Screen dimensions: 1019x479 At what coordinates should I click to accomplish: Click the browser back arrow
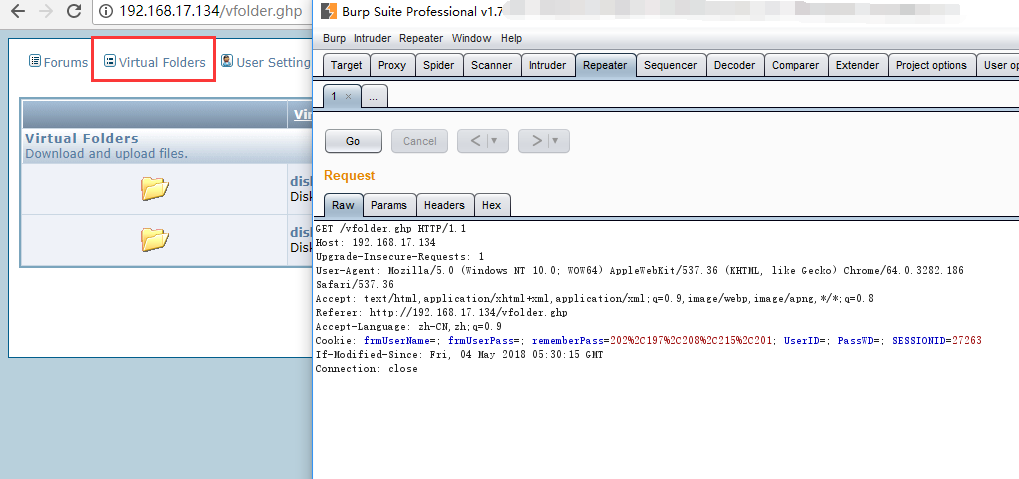17,11
